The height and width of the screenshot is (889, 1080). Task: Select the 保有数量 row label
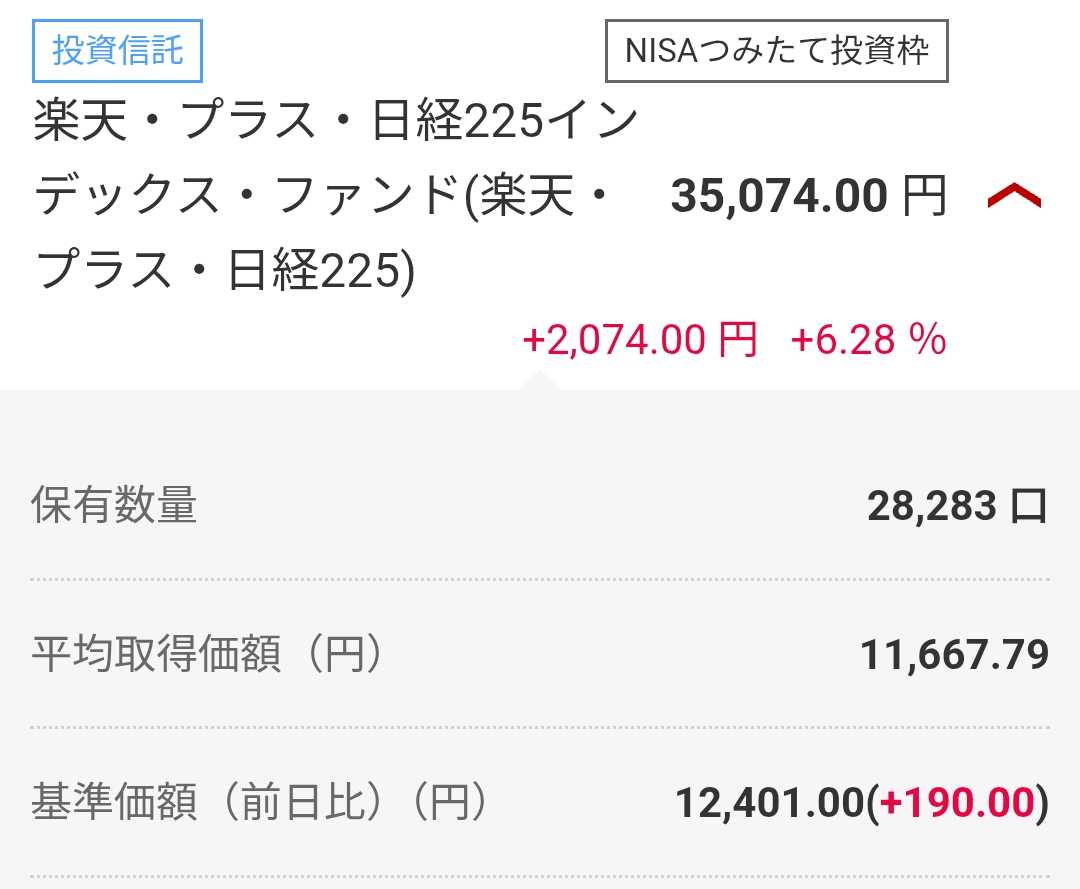click(x=114, y=505)
